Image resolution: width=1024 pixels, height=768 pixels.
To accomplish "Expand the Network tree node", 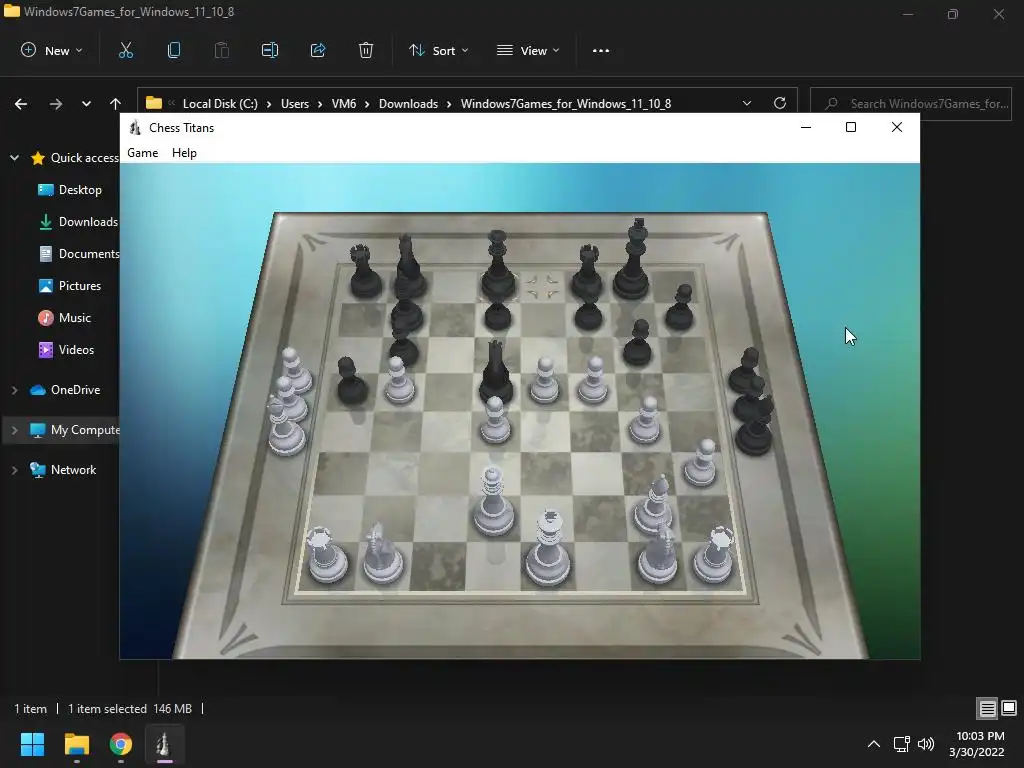I will click(14, 470).
